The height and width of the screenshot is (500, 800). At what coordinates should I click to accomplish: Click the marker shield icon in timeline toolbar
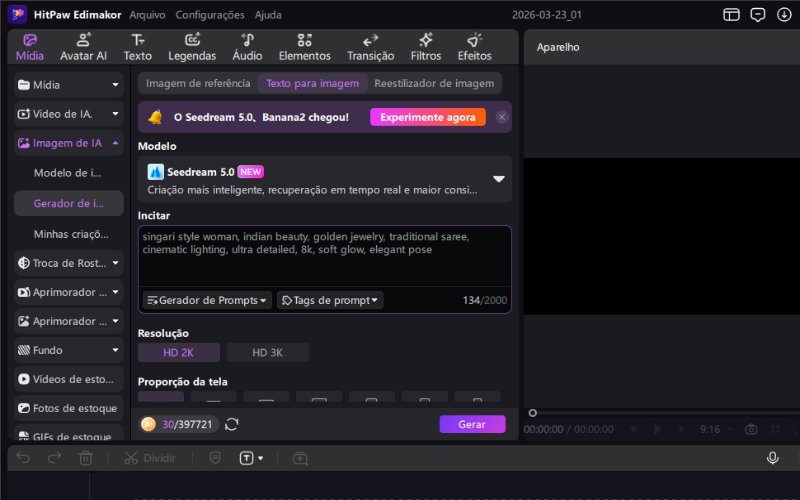215,458
